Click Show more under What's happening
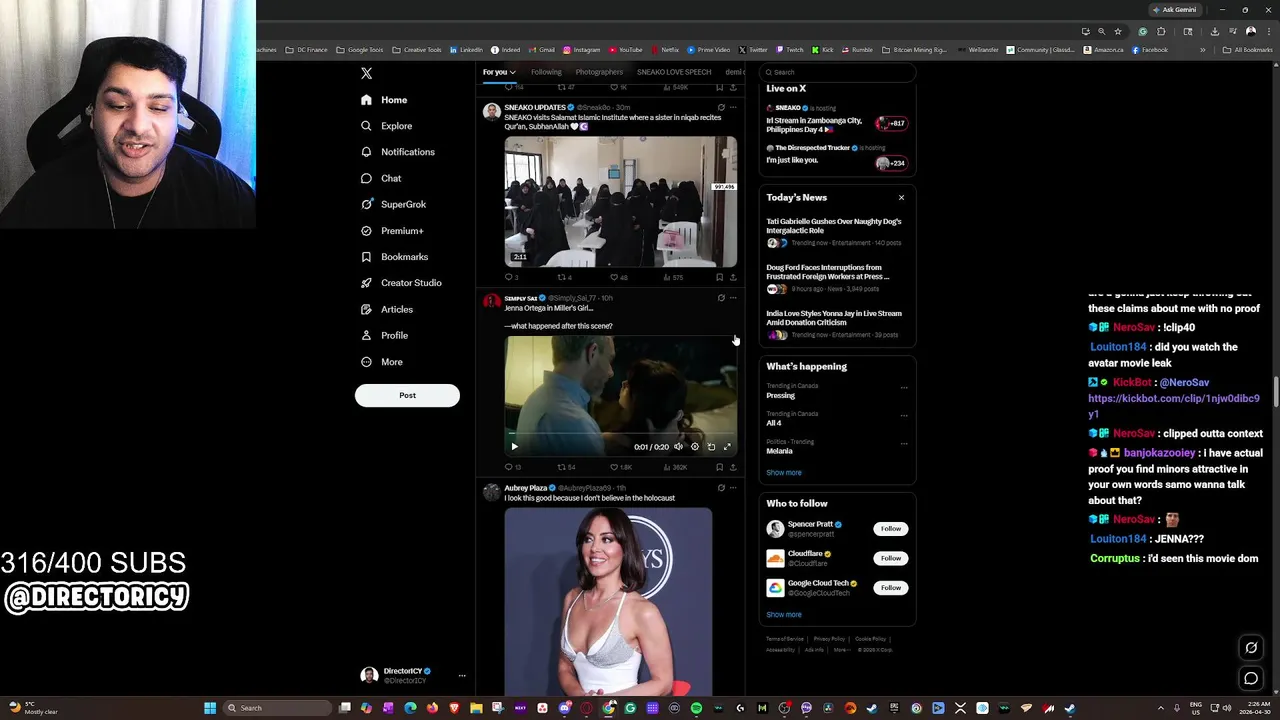This screenshot has width=1280, height=720. [x=784, y=473]
